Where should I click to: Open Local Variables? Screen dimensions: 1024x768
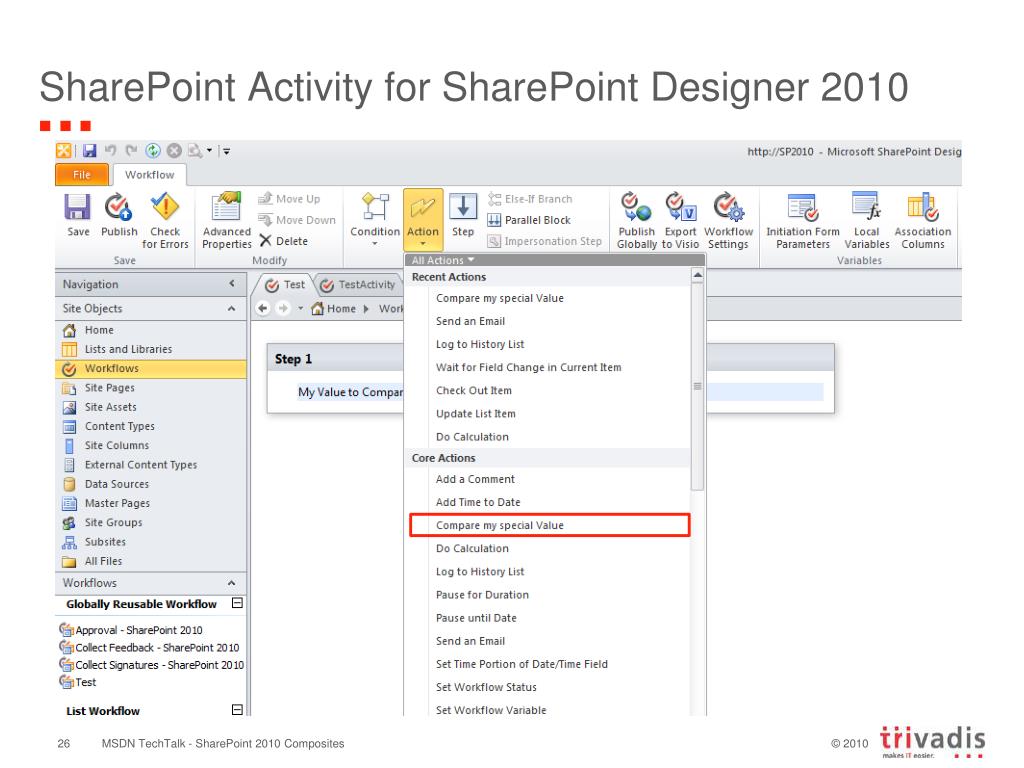tap(867, 221)
